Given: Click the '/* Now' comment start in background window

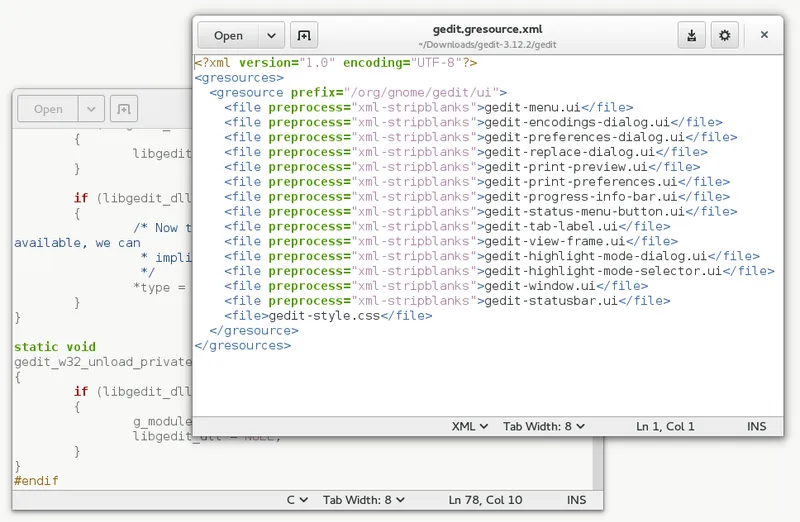Looking at the screenshot, I should pos(156,228).
